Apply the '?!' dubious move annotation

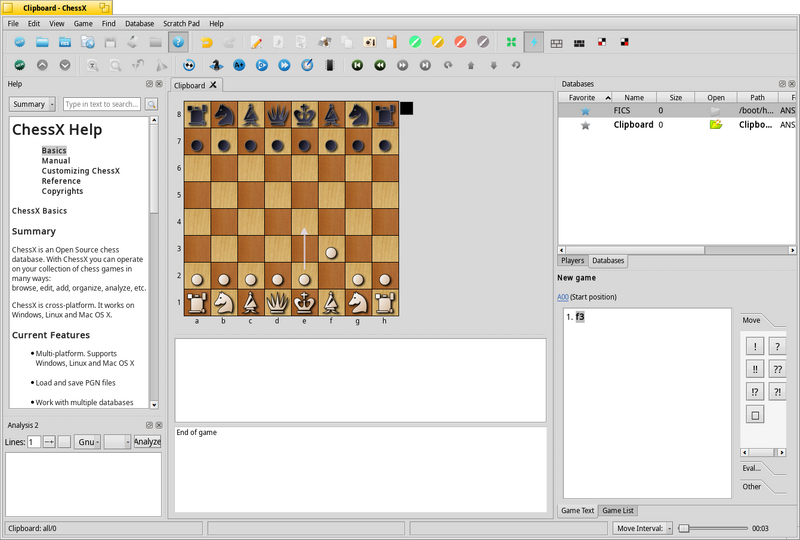(x=778, y=392)
